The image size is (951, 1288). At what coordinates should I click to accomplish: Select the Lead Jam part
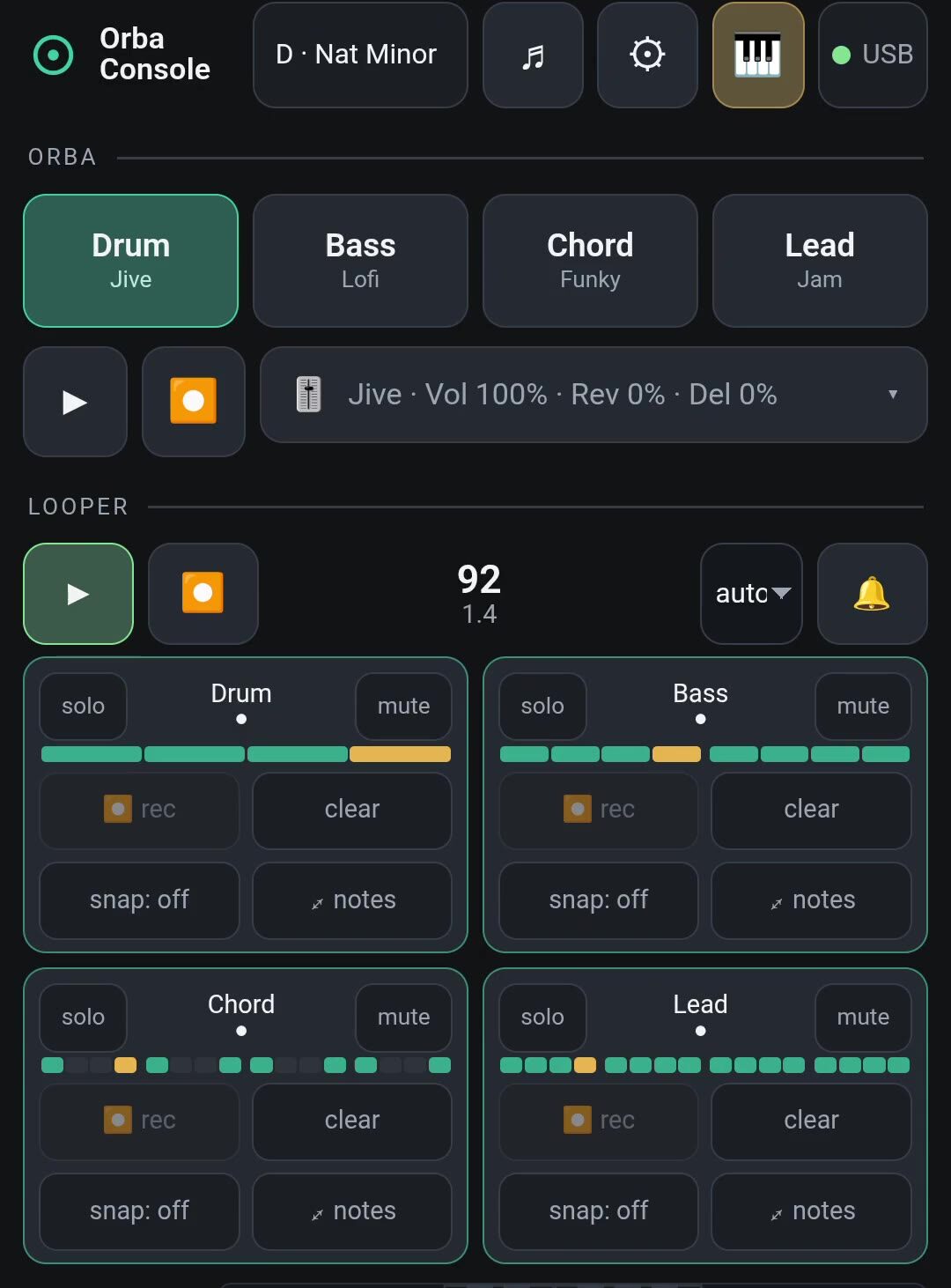[x=820, y=261]
